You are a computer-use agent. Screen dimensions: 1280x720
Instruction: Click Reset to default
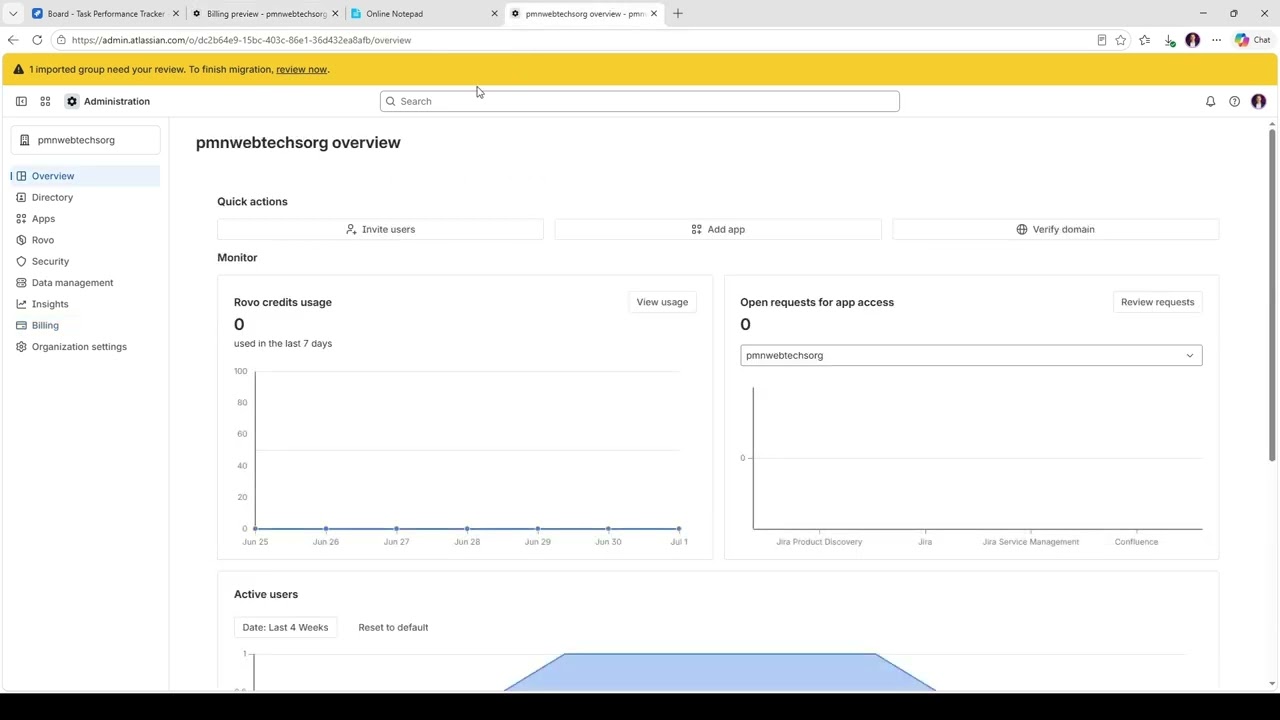pyautogui.click(x=393, y=627)
